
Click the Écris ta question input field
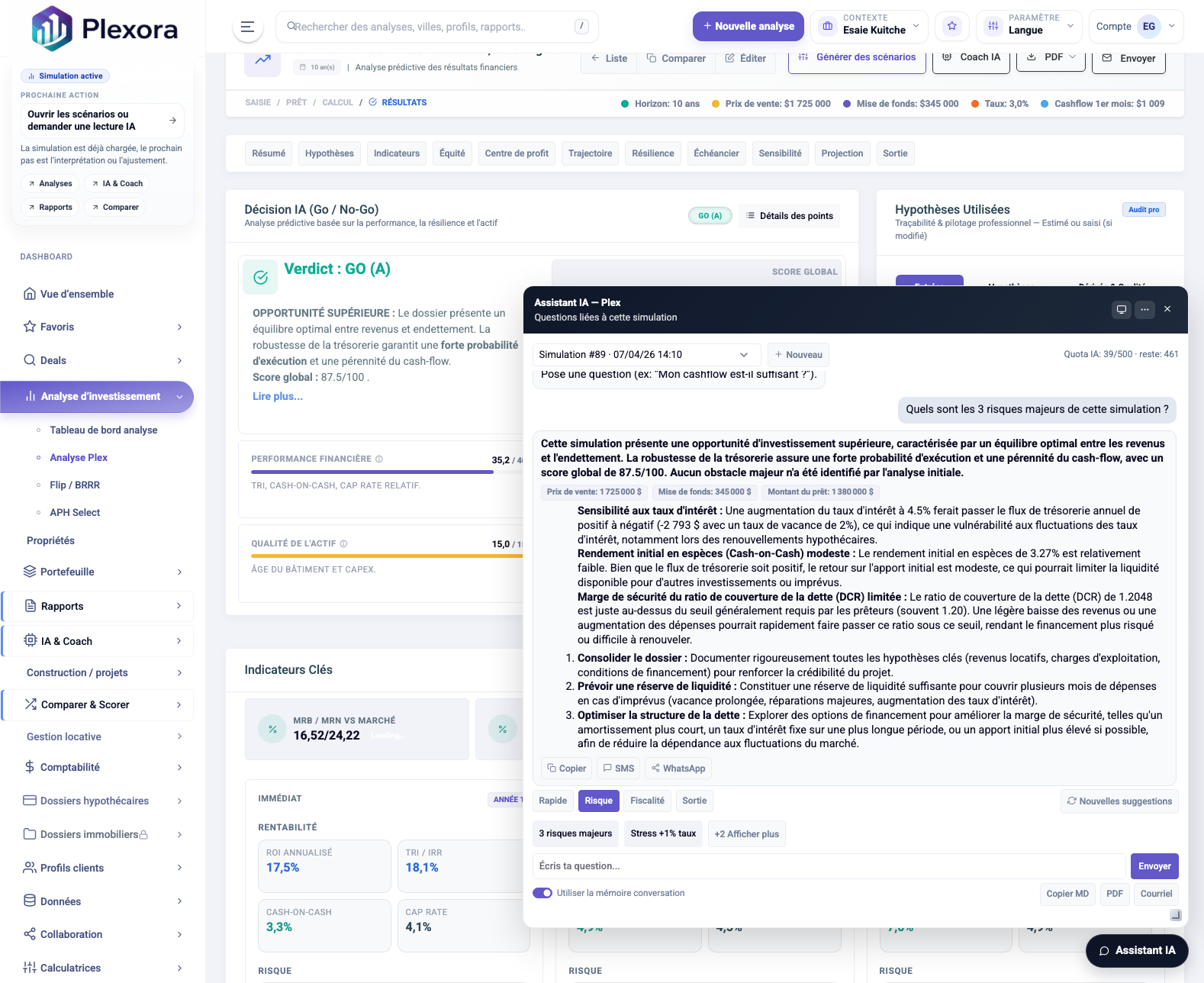pyautogui.click(x=828, y=866)
